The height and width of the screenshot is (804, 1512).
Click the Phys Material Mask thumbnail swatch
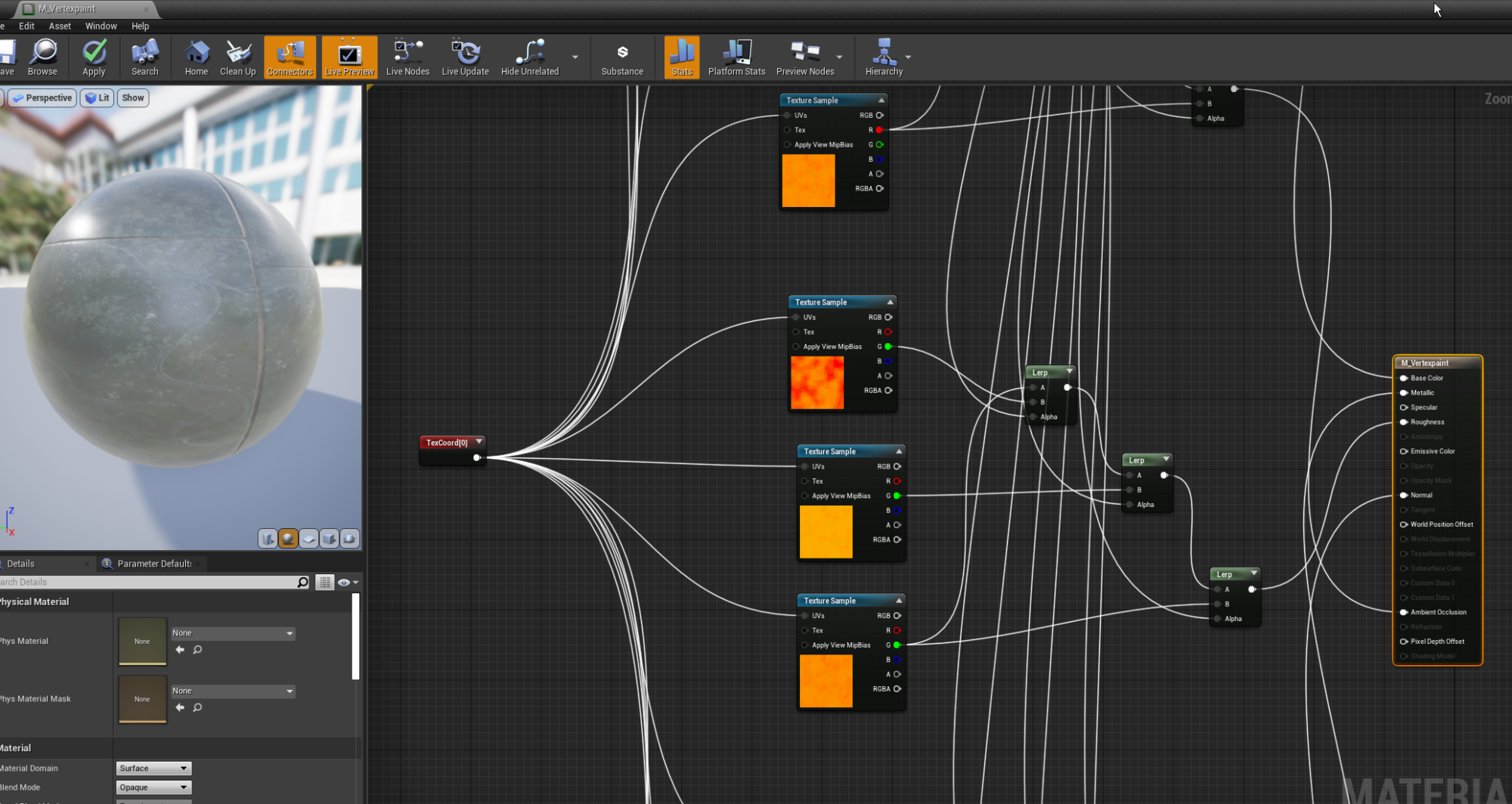[142, 699]
